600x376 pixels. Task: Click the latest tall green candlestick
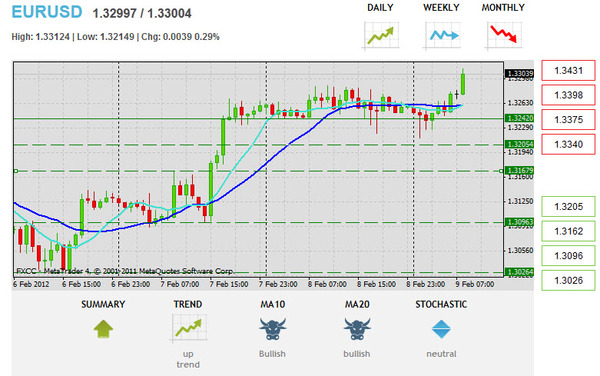[x=463, y=83]
